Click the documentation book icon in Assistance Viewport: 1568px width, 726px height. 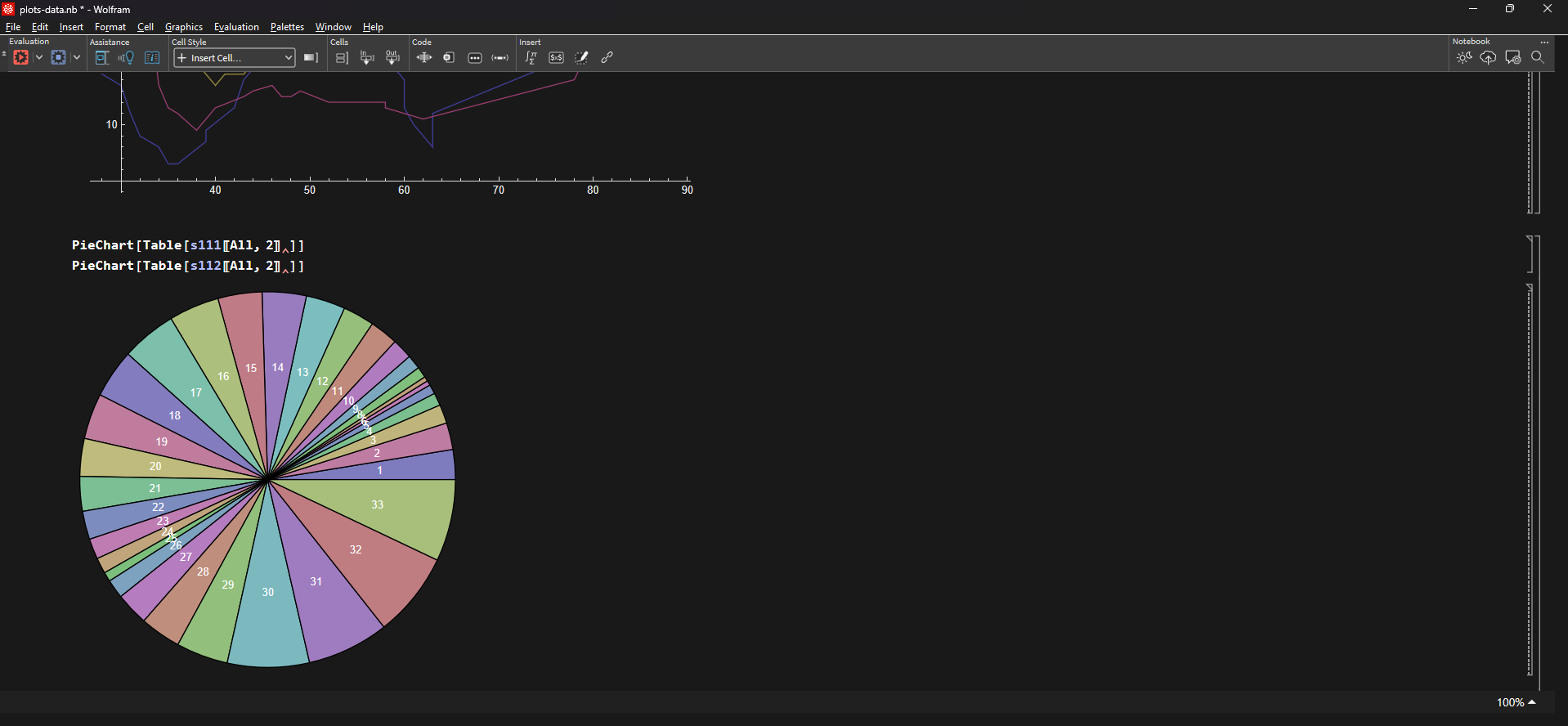pos(152,58)
